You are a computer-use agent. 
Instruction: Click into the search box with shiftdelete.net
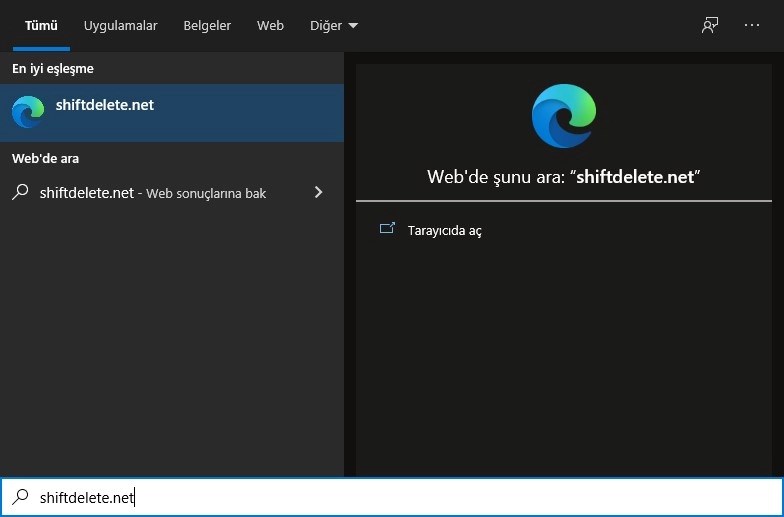392,497
